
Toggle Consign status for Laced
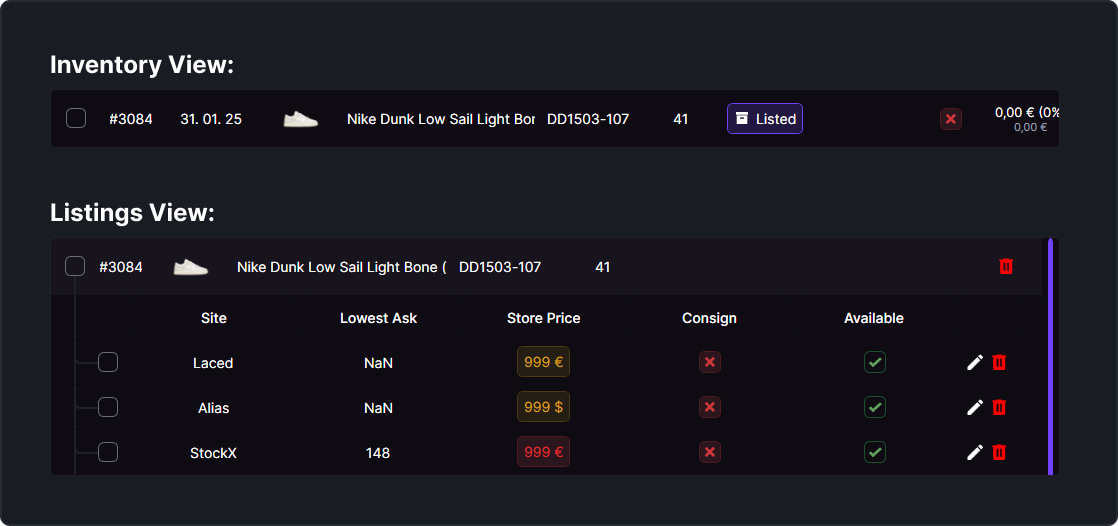[710, 362]
